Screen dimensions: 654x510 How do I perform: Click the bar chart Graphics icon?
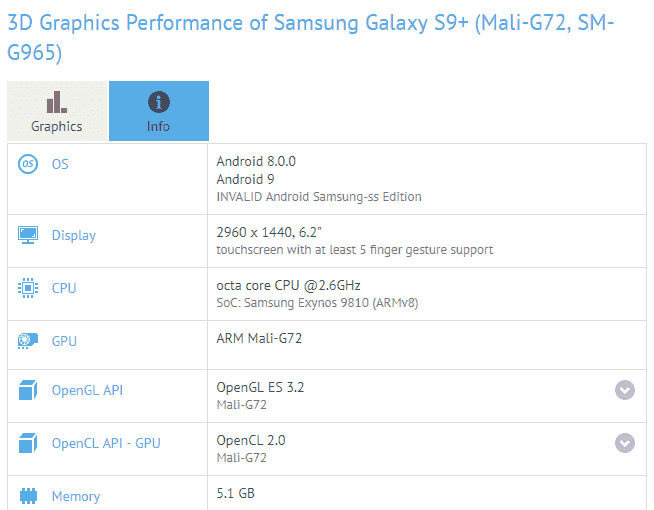coord(57,101)
